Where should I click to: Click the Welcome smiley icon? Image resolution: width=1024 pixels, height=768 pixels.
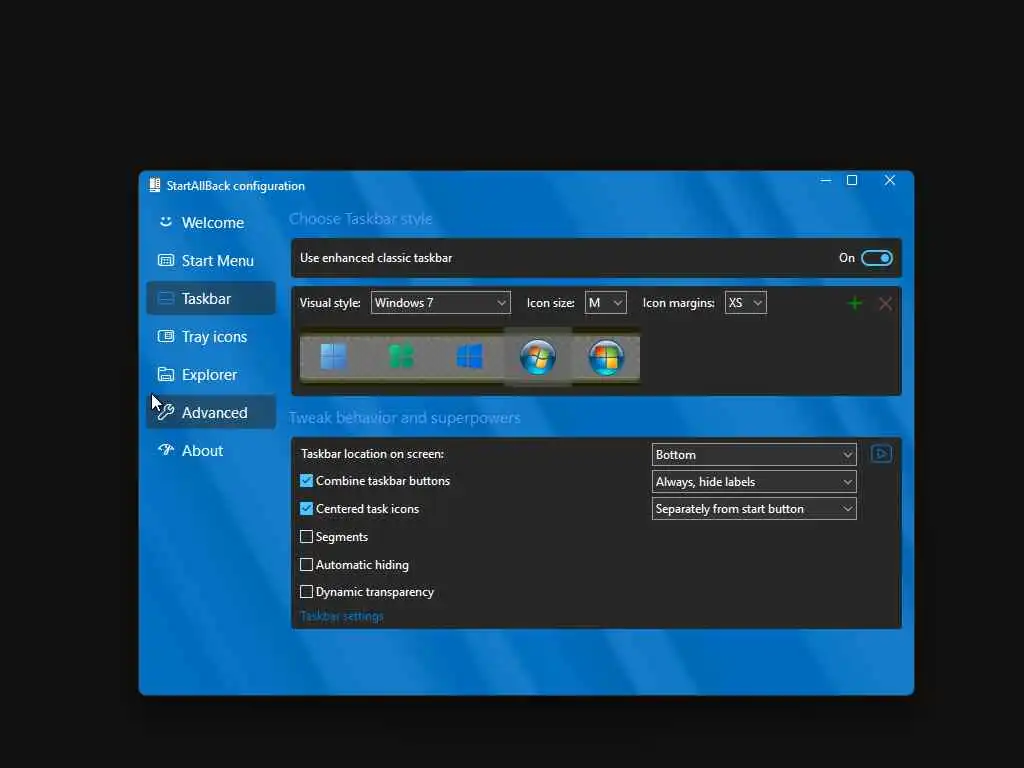(166, 222)
